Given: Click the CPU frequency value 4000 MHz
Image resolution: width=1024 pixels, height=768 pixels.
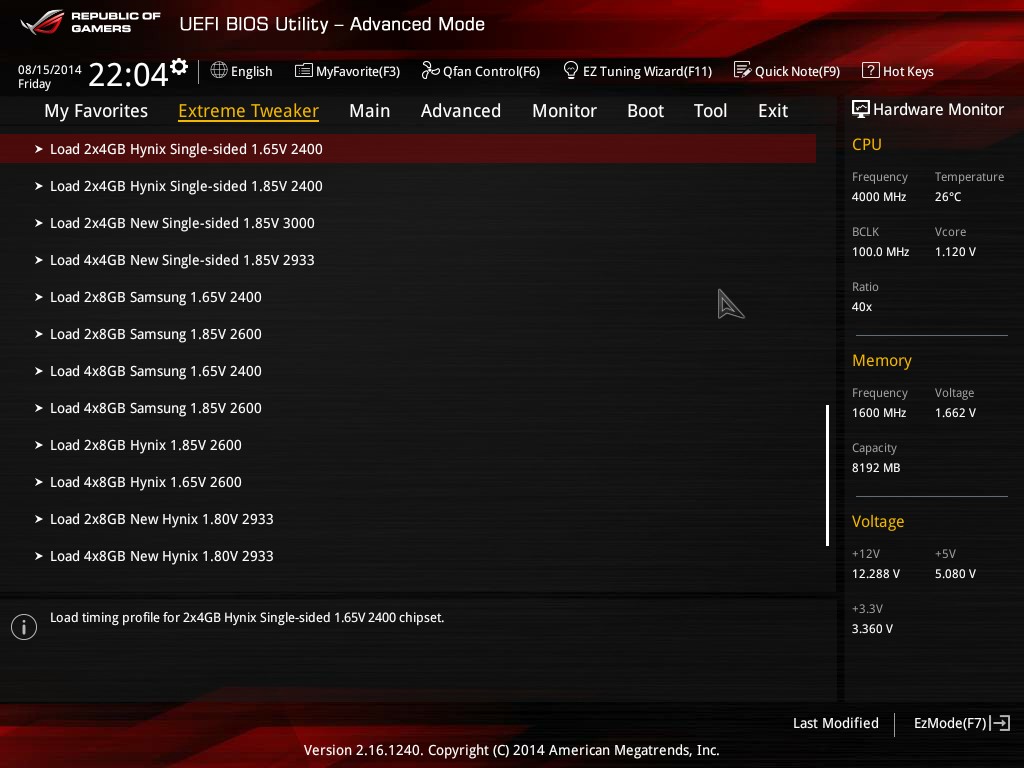Looking at the screenshot, I should (879, 197).
